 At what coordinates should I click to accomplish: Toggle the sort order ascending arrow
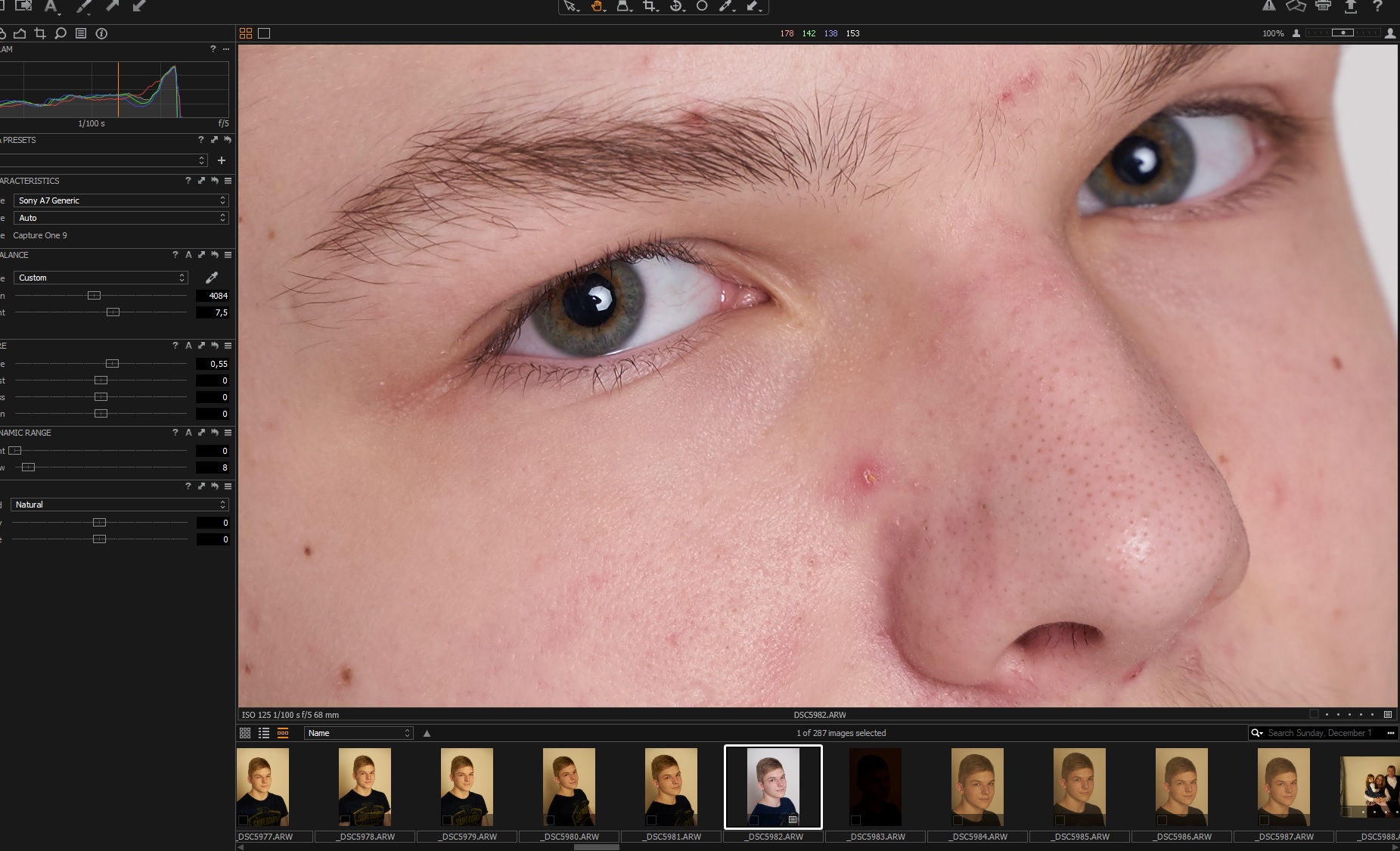click(427, 733)
